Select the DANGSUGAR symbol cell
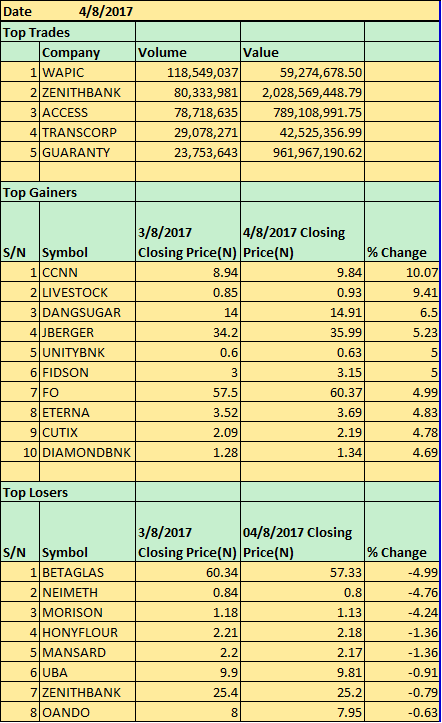442x723 pixels. [88, 312]
